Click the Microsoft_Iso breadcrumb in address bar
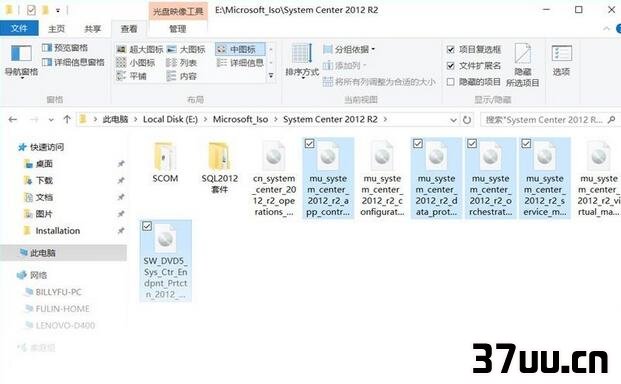Image resolution: width=621 pixels, height=384 pixels. coord(240,119)
